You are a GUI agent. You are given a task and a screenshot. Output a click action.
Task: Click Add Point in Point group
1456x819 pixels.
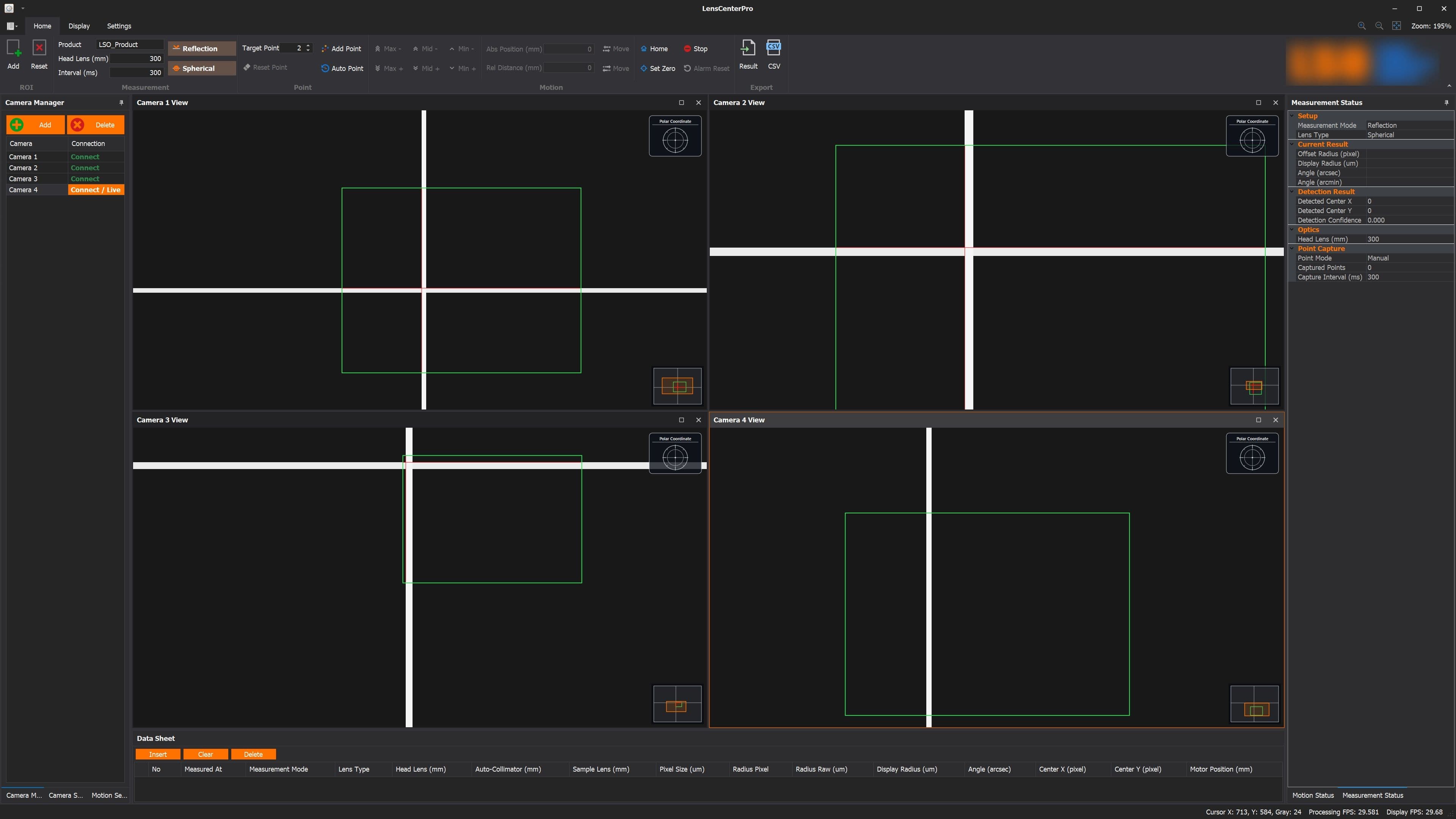341,49
